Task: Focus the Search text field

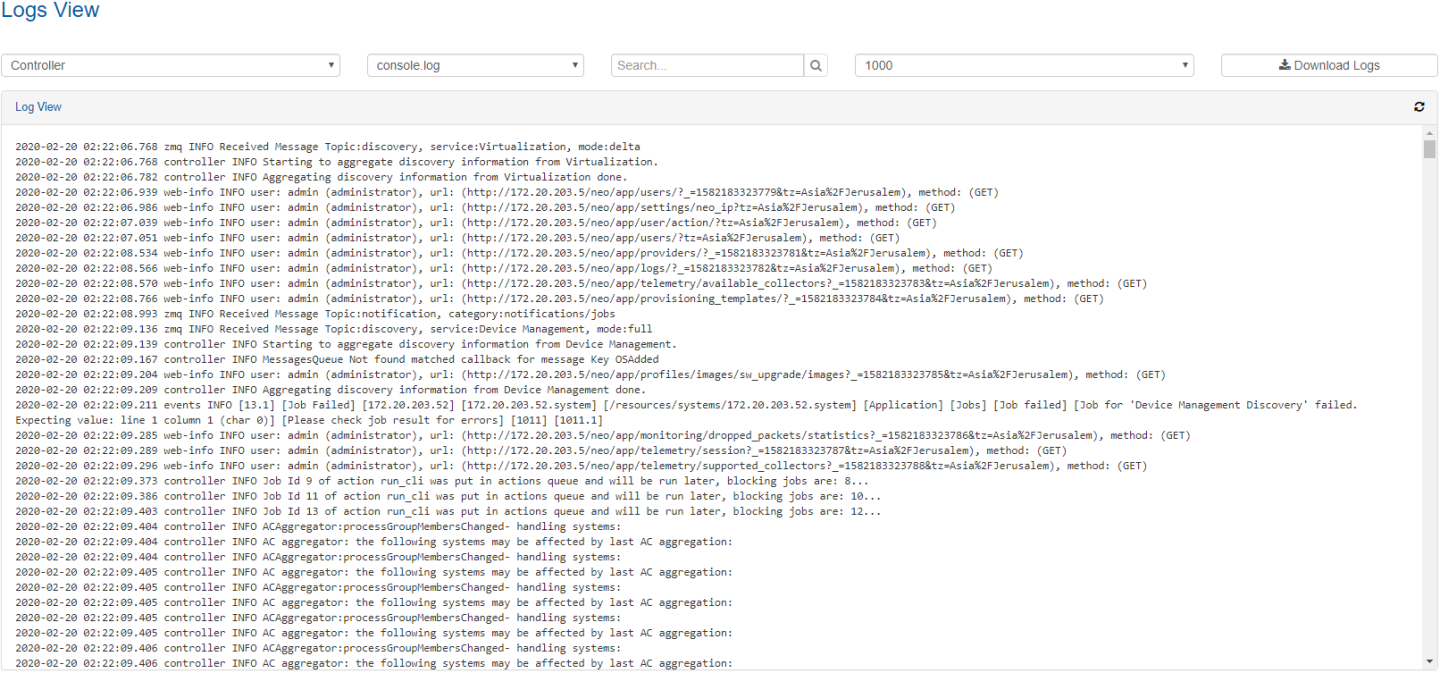Action: coord(707,65)
